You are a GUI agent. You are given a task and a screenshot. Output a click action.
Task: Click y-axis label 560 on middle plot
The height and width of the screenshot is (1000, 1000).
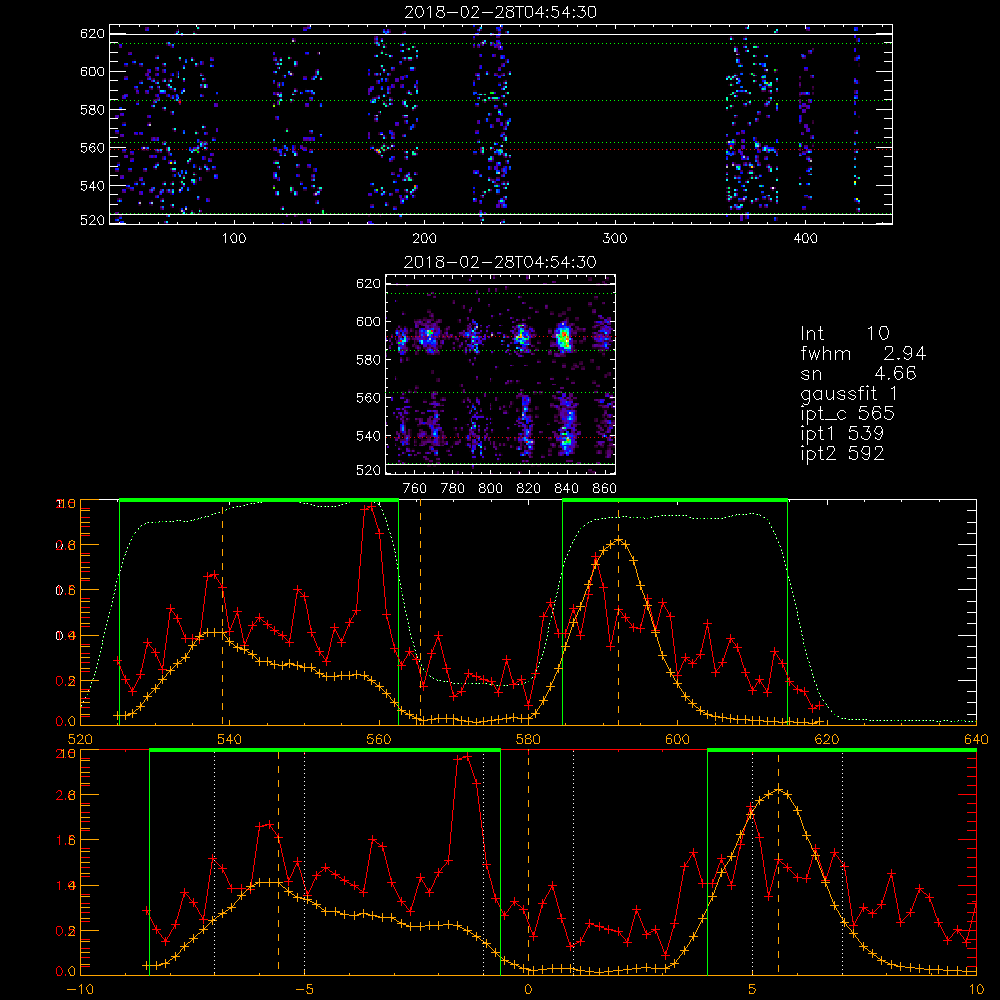pyautogui.click(x=369, y=398)
